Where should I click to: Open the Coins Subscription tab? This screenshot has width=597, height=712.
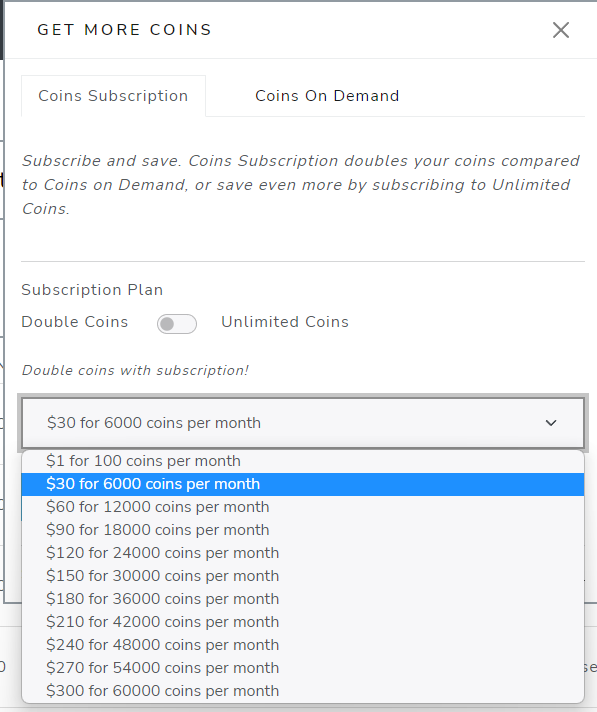point(113,96)
